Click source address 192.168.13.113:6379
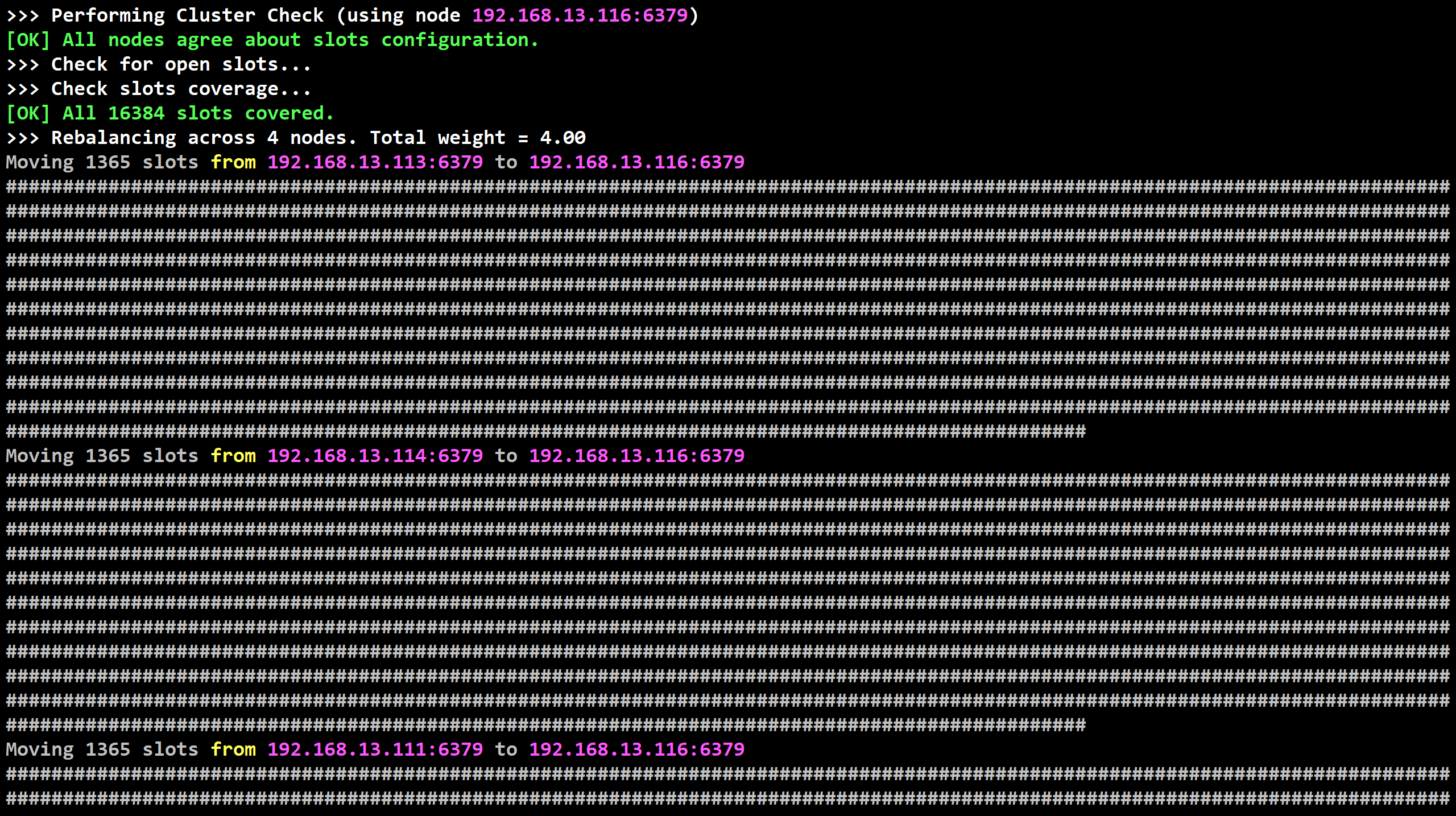 375,162
